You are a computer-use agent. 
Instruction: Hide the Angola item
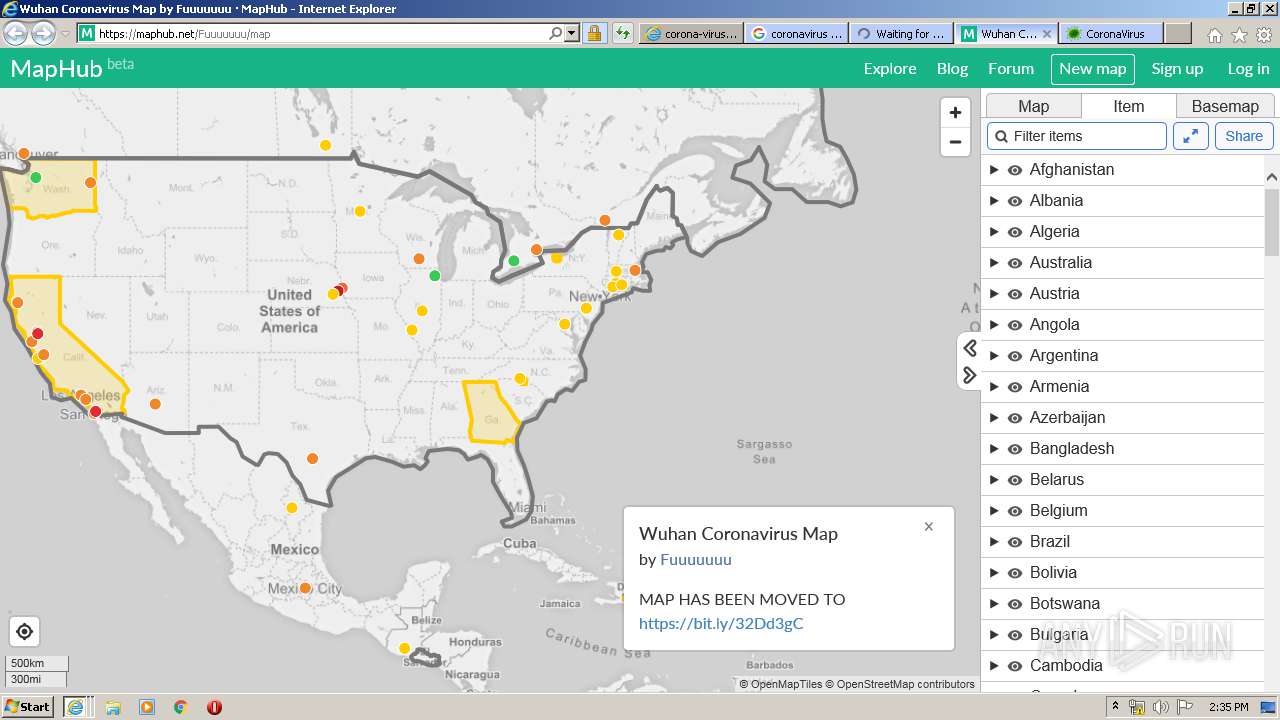click(x=1015, y=325)
